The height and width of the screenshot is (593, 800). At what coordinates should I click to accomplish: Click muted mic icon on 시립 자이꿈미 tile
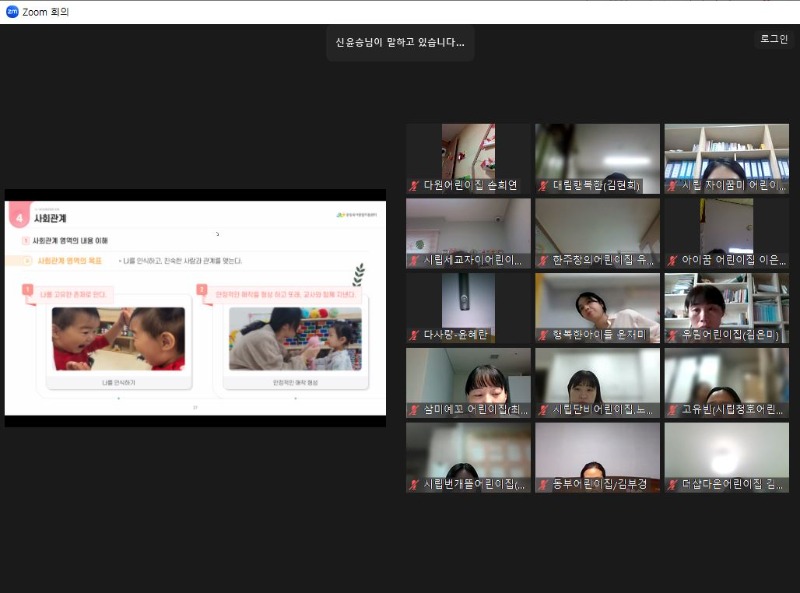[672, 186]
